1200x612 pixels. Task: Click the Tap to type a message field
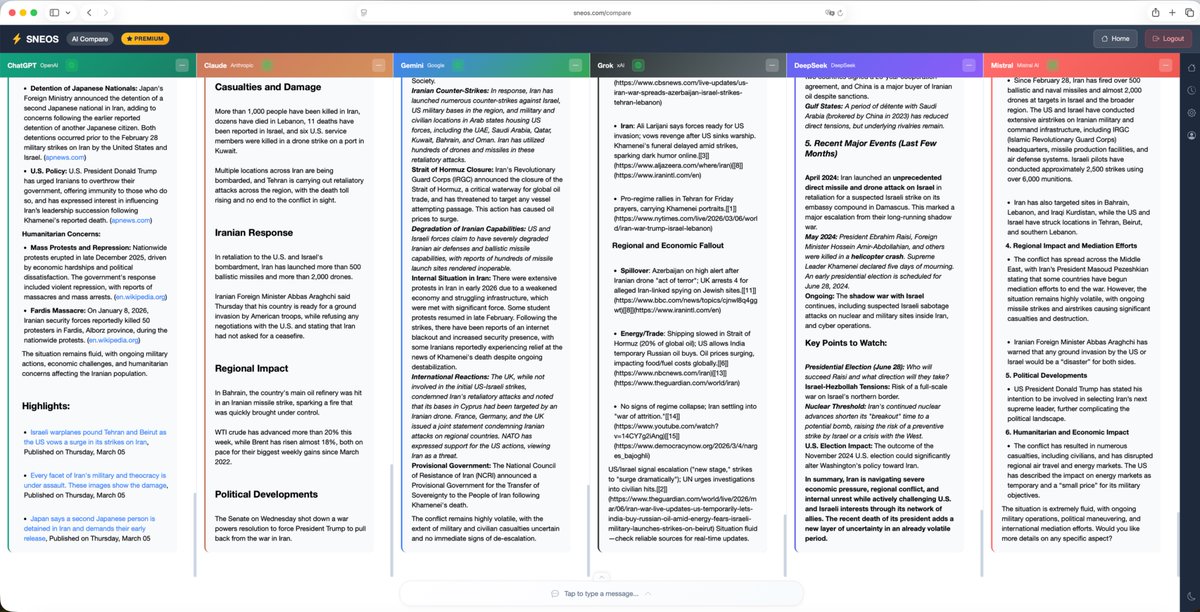[600, 594]
